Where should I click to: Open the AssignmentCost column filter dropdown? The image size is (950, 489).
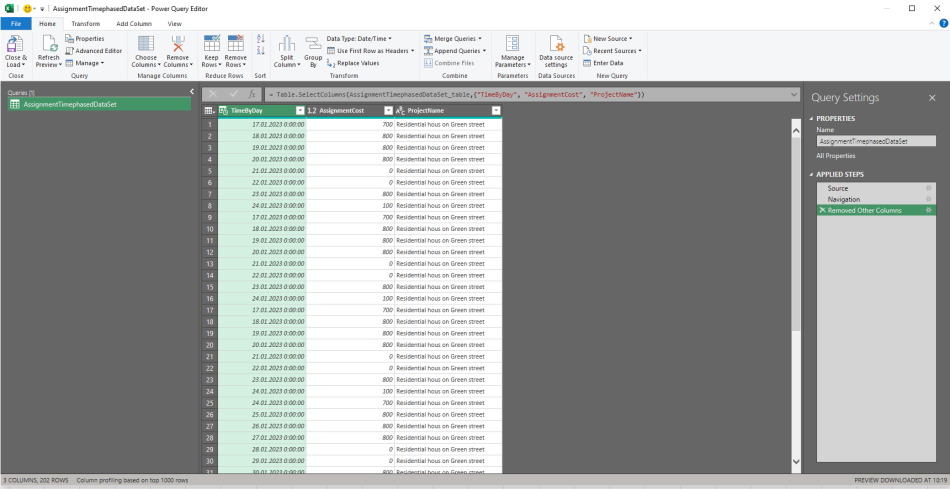388,111
